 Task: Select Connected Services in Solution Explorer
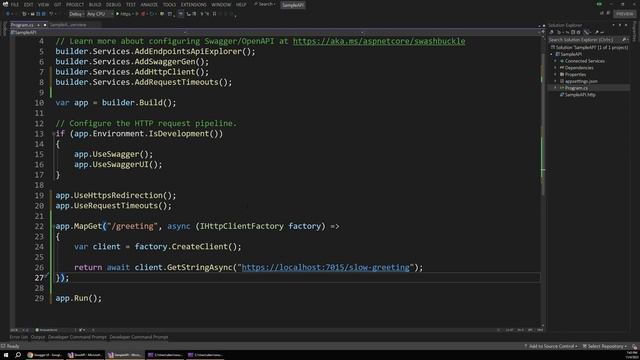tap(584, 61)
